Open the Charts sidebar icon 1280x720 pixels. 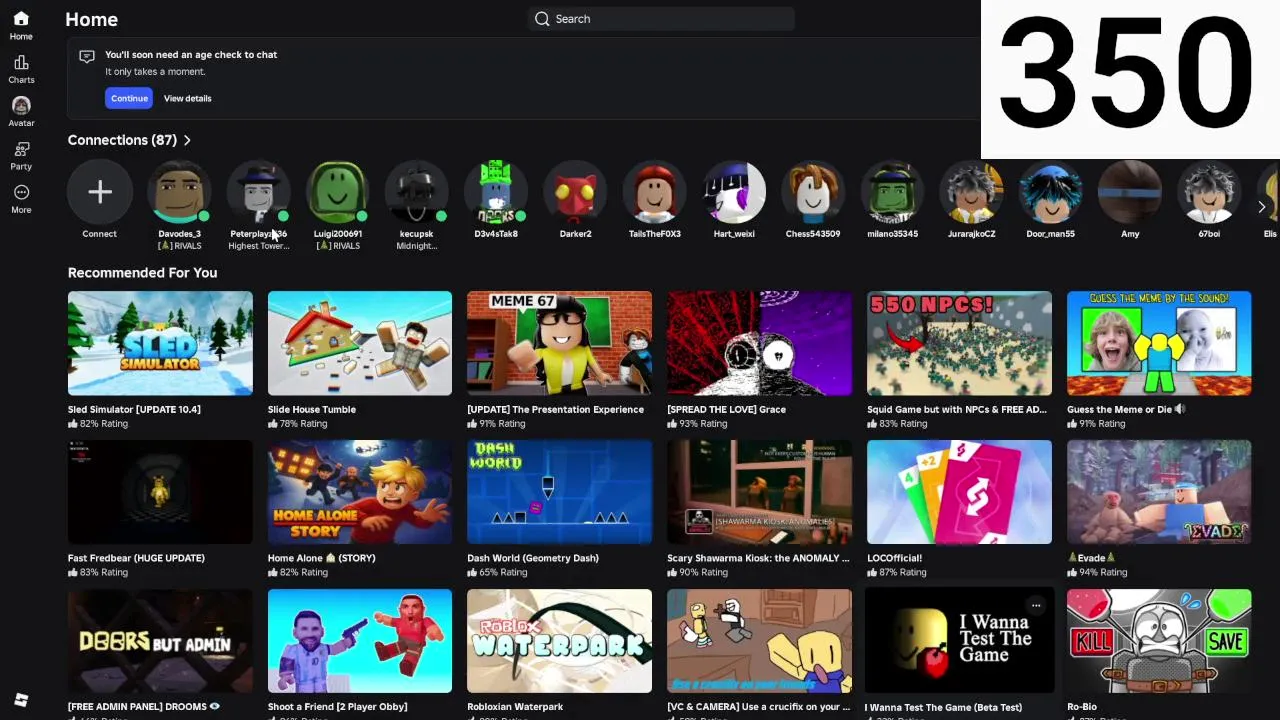coord(21,62)
